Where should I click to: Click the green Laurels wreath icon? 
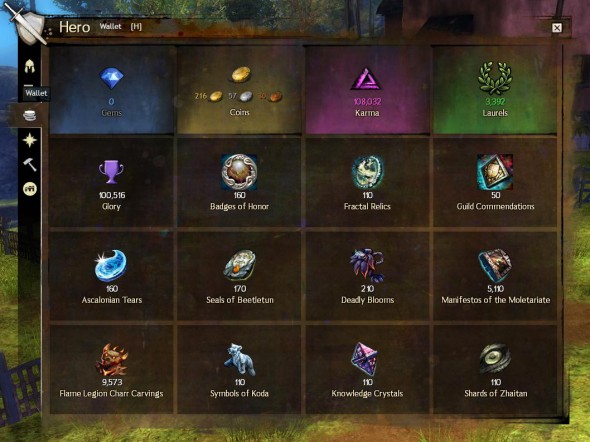[x=495, y=78]
